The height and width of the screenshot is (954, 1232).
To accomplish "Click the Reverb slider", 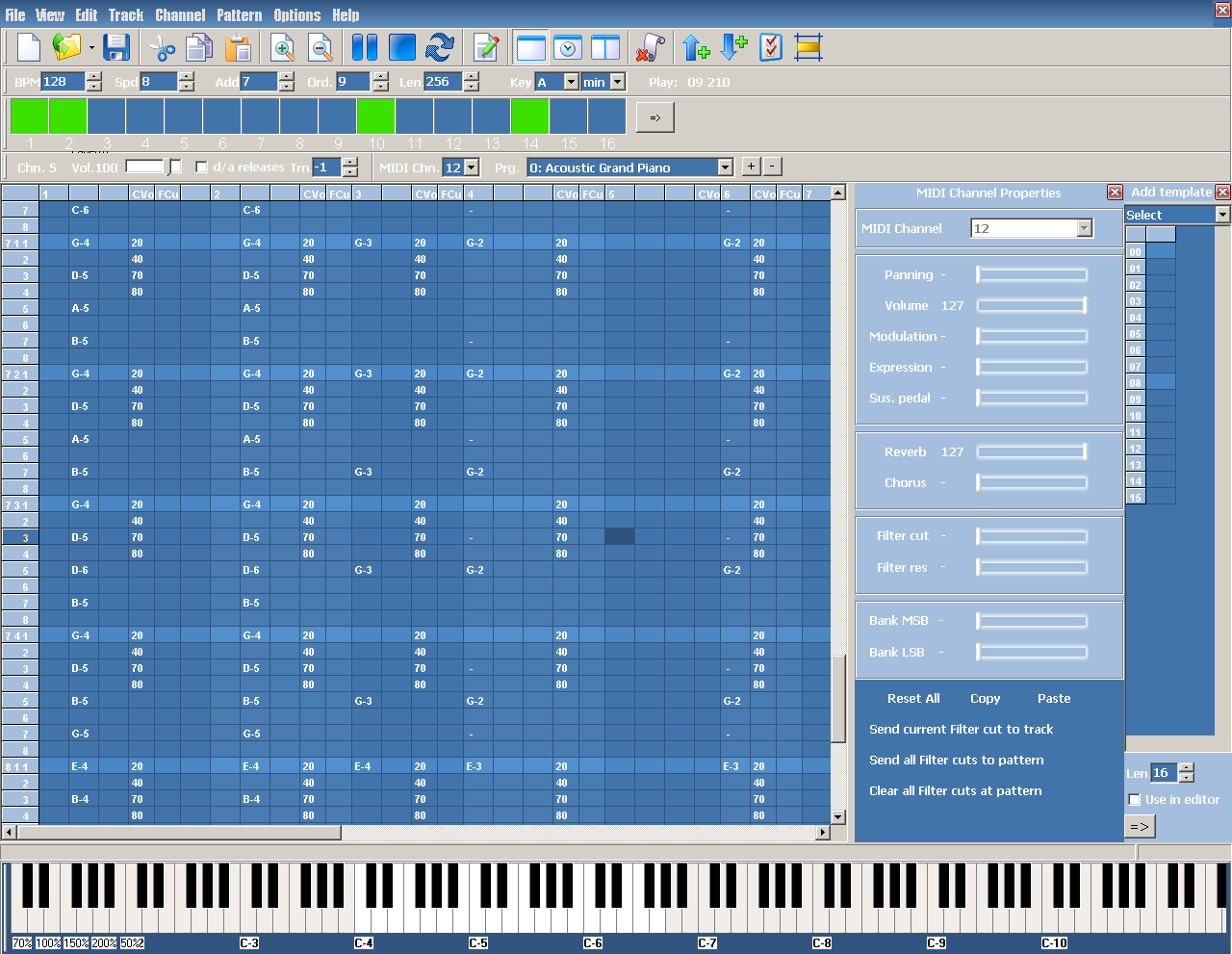I will coord(1032,452).
